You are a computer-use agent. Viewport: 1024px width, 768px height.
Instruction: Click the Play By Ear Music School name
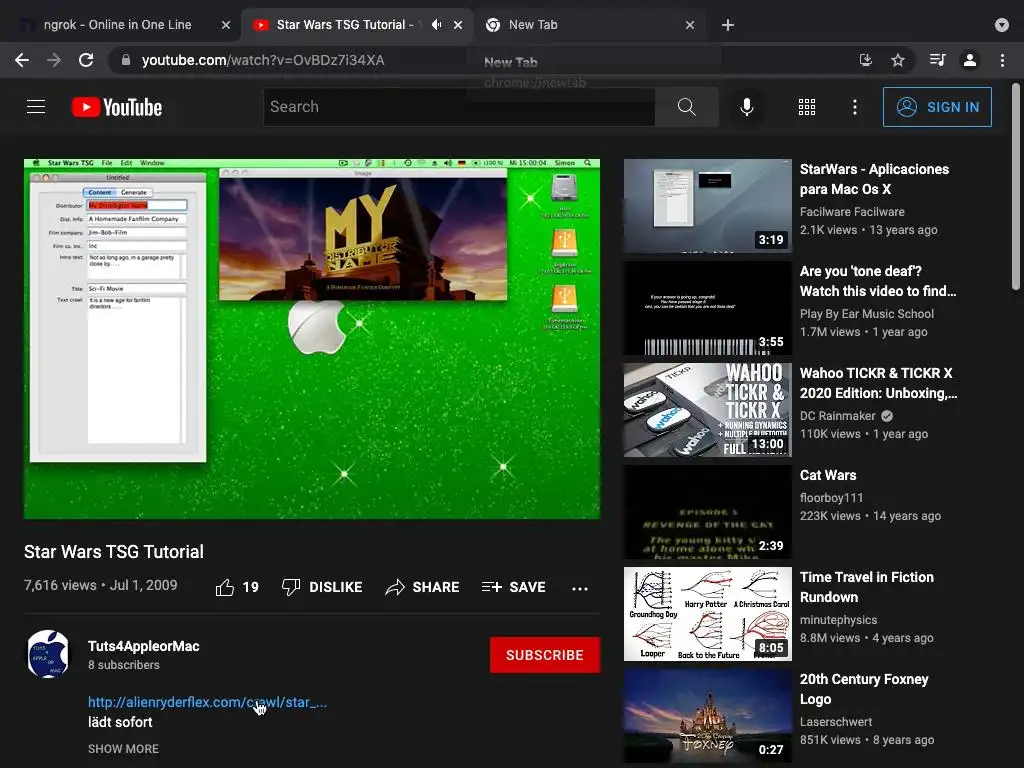867,313
